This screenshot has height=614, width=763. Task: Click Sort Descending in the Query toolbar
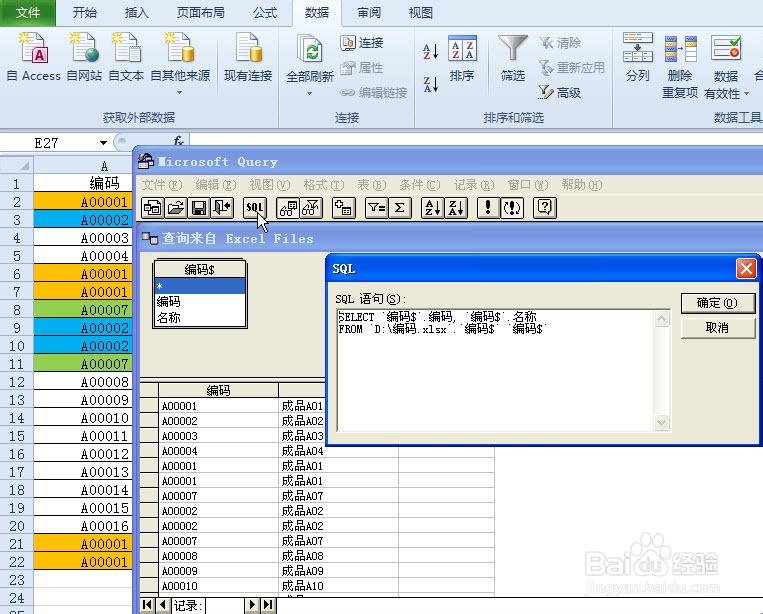click(456, 208)
